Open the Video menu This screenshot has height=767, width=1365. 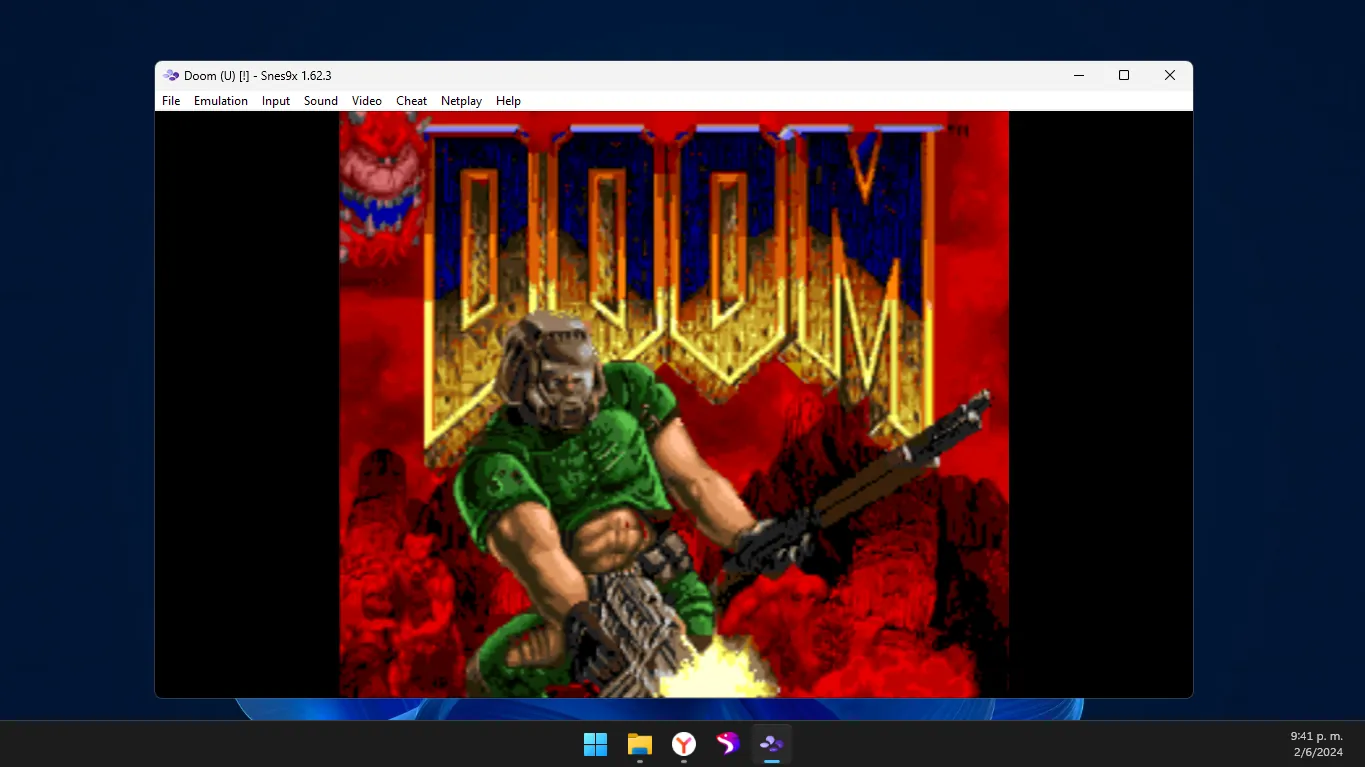[367, 101]
